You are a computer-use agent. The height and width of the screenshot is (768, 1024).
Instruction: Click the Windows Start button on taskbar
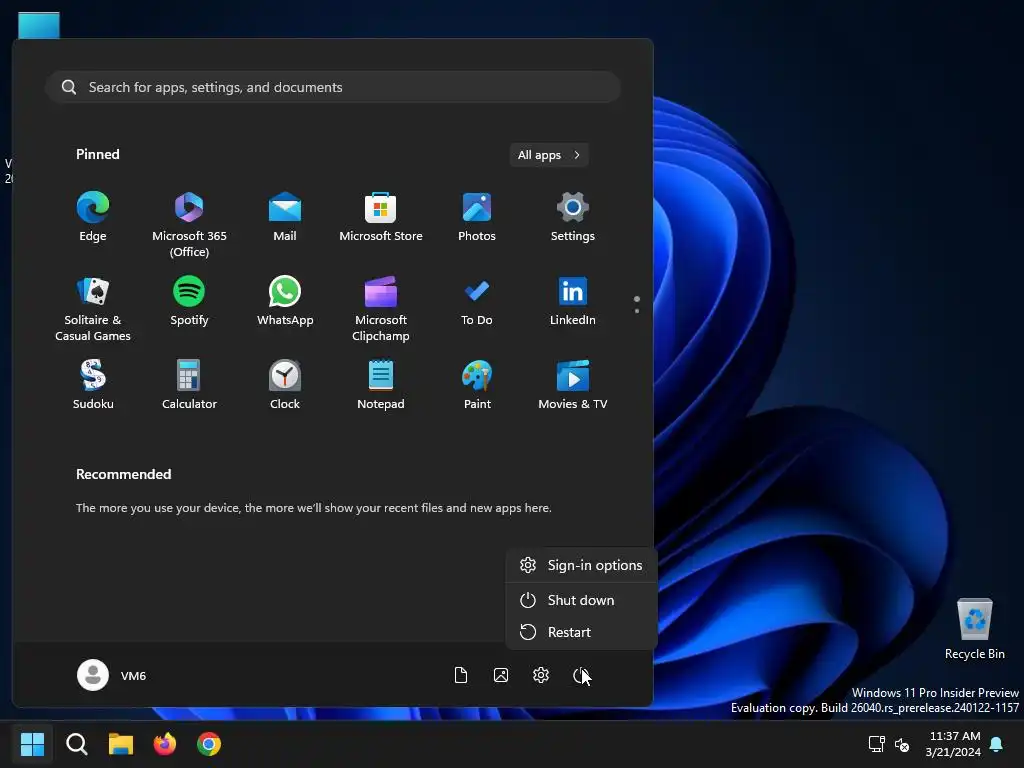[32, 744]
